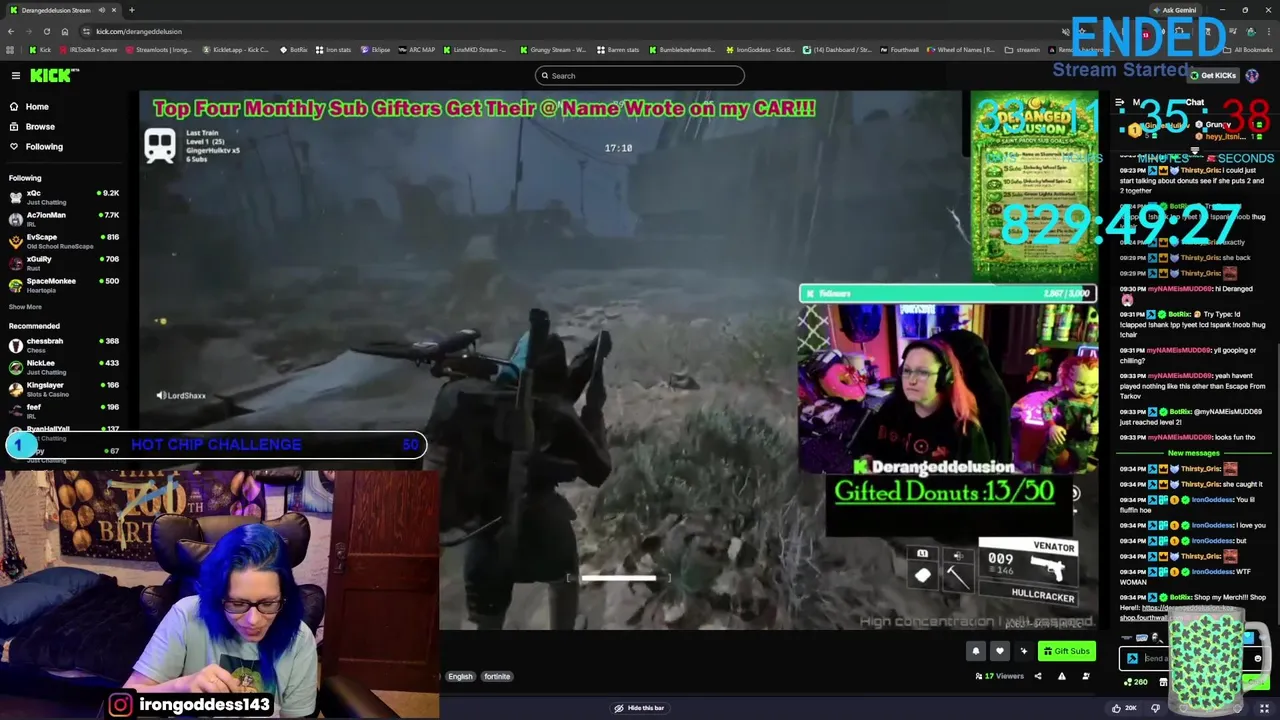Select the English tag
Screen dimensions: 1280x720
460,677
